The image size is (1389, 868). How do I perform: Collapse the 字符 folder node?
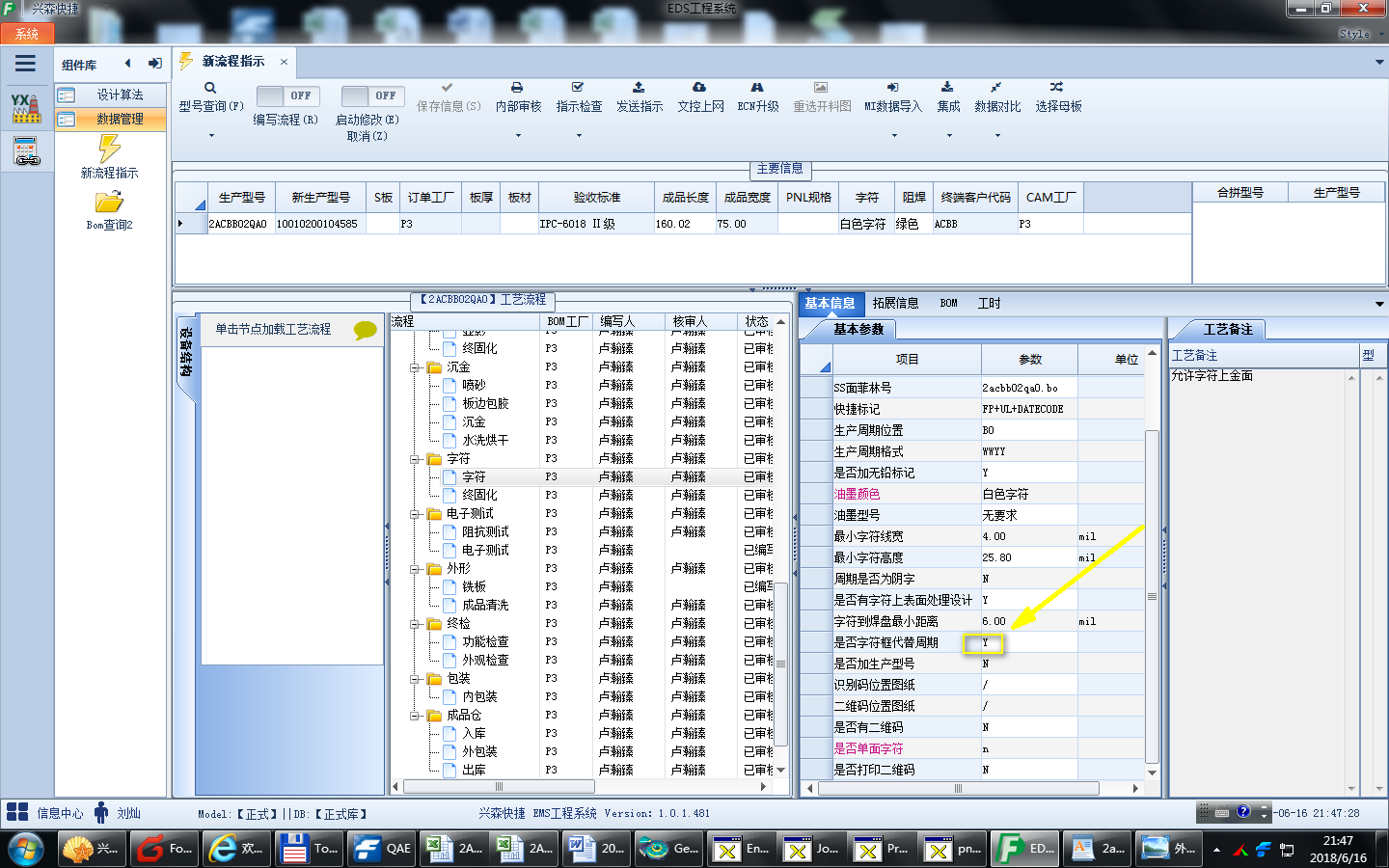415,459
